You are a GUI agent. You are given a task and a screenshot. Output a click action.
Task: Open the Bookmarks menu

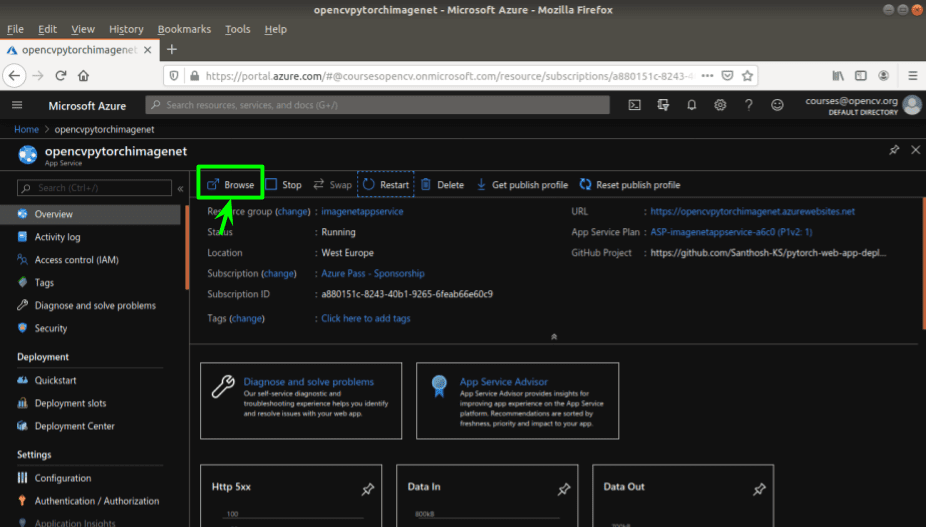point(184,29)
